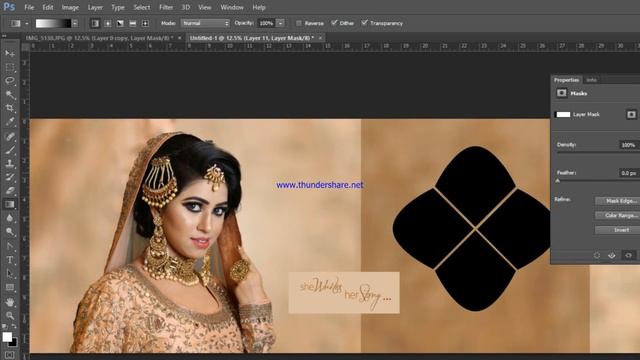Enable the Reverse checkbox
The image size is (640, 360).
(x=299, y=23)
